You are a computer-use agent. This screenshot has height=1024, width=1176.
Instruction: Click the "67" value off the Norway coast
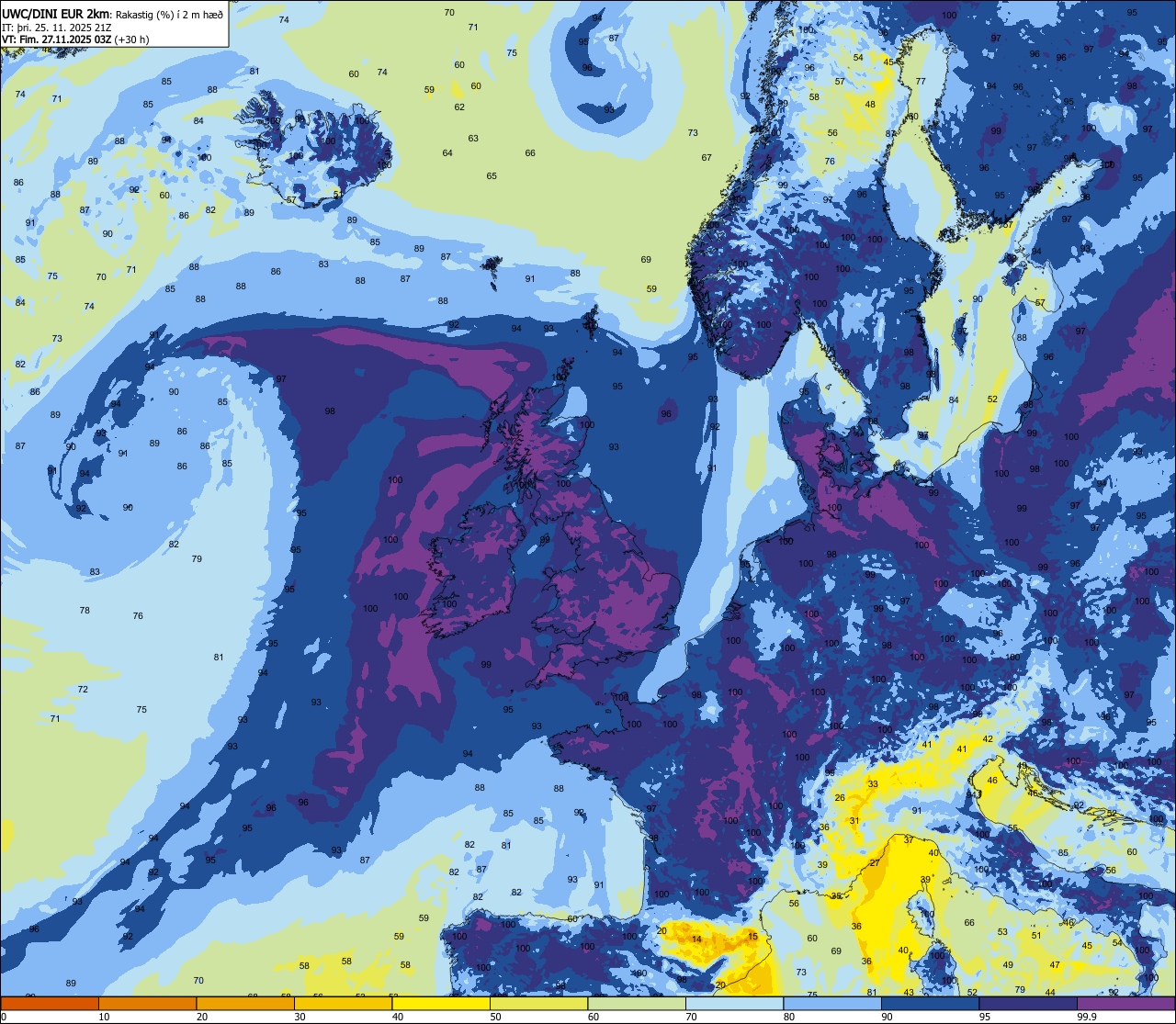707,157
